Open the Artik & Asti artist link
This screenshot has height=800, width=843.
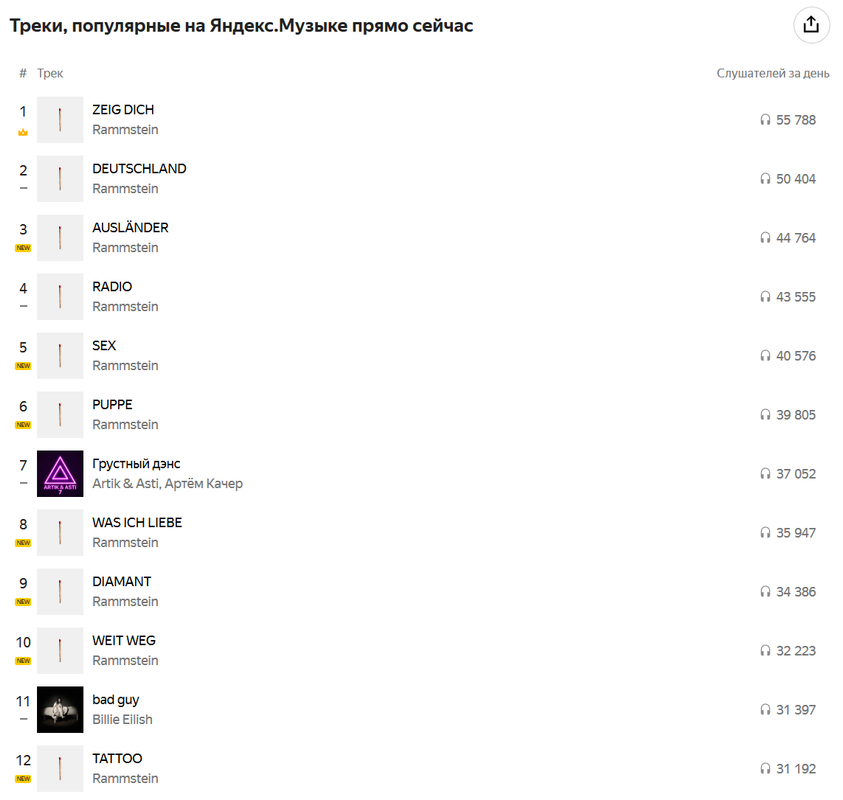point(126,484)
